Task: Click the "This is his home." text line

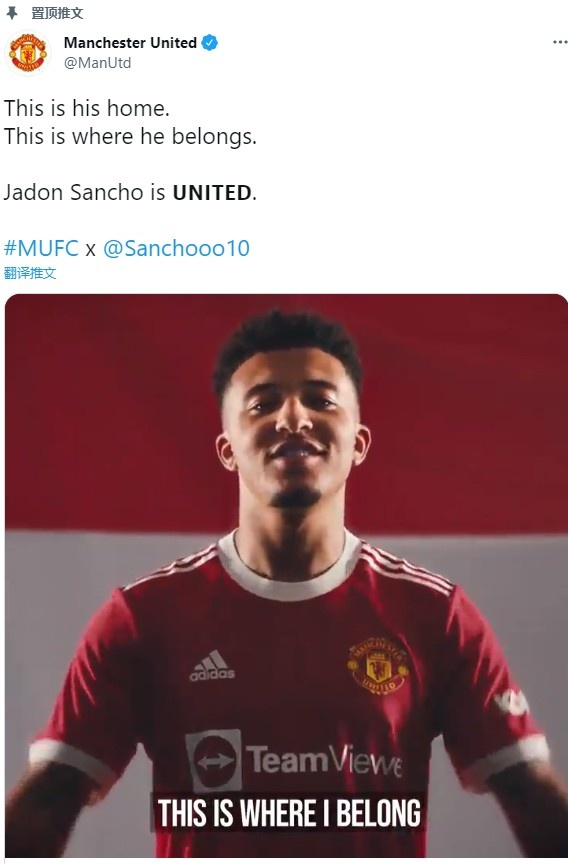Action: [x=87, y=108]
